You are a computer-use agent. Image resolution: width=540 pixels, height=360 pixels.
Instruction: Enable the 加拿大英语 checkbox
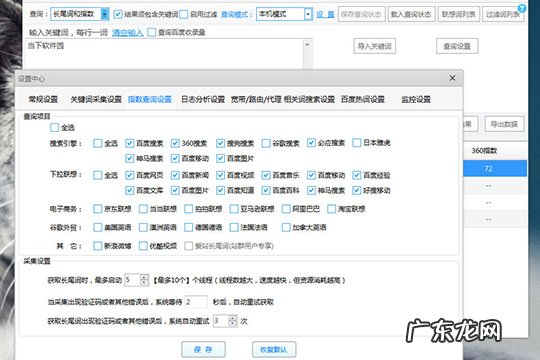(x=286, y=227)
